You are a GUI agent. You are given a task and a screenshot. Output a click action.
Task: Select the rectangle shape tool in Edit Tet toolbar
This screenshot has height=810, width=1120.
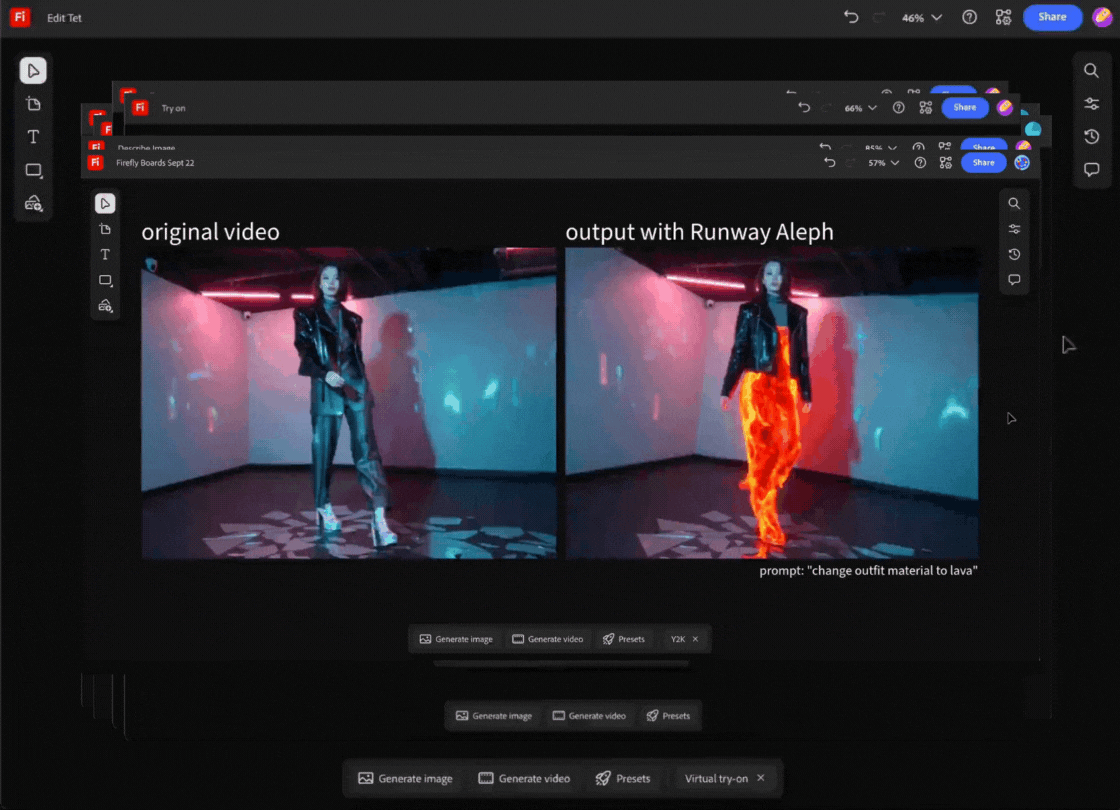coord(33,170)
